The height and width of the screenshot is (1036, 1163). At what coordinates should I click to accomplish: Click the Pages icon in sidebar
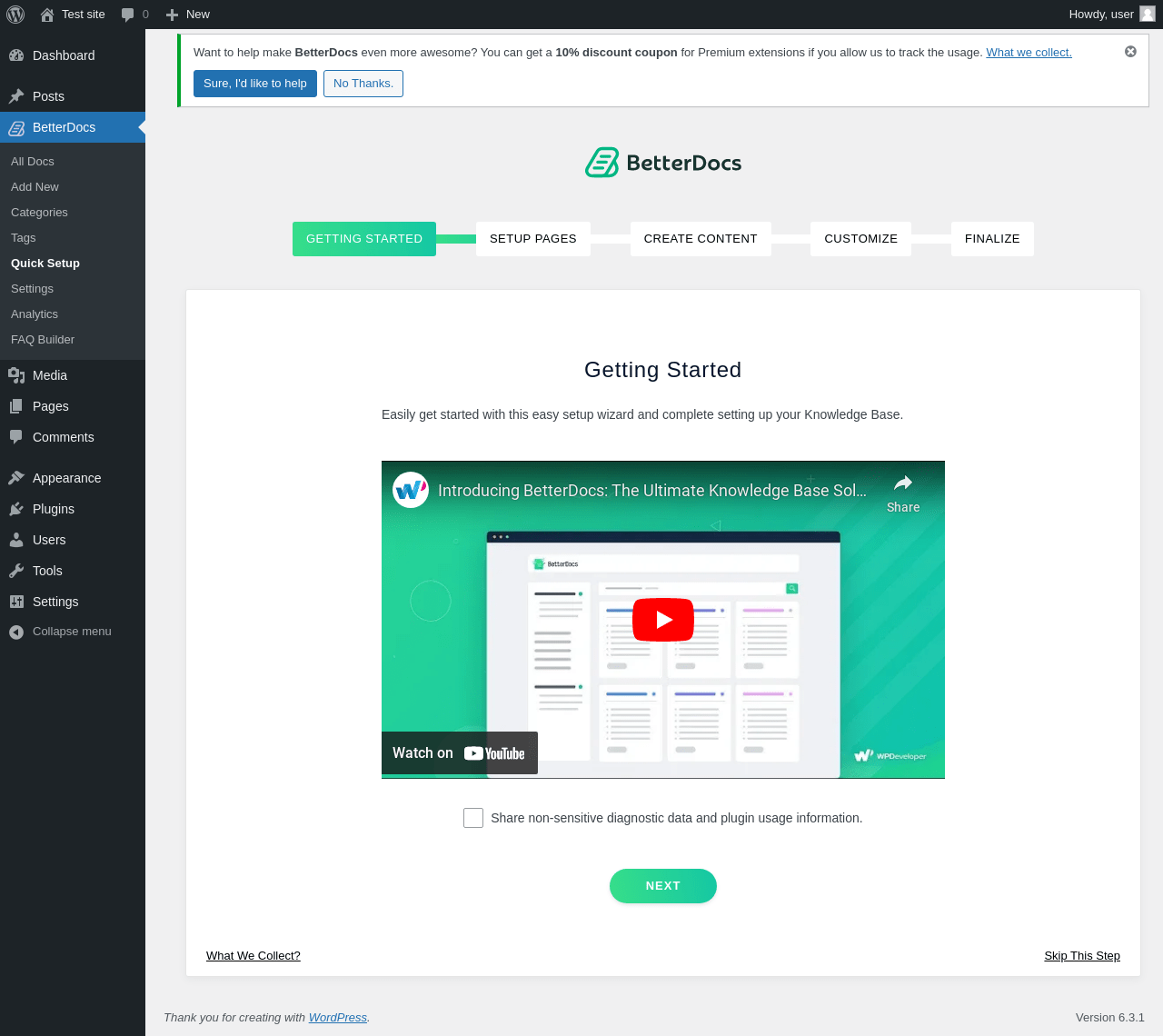(x=16, y=406)
